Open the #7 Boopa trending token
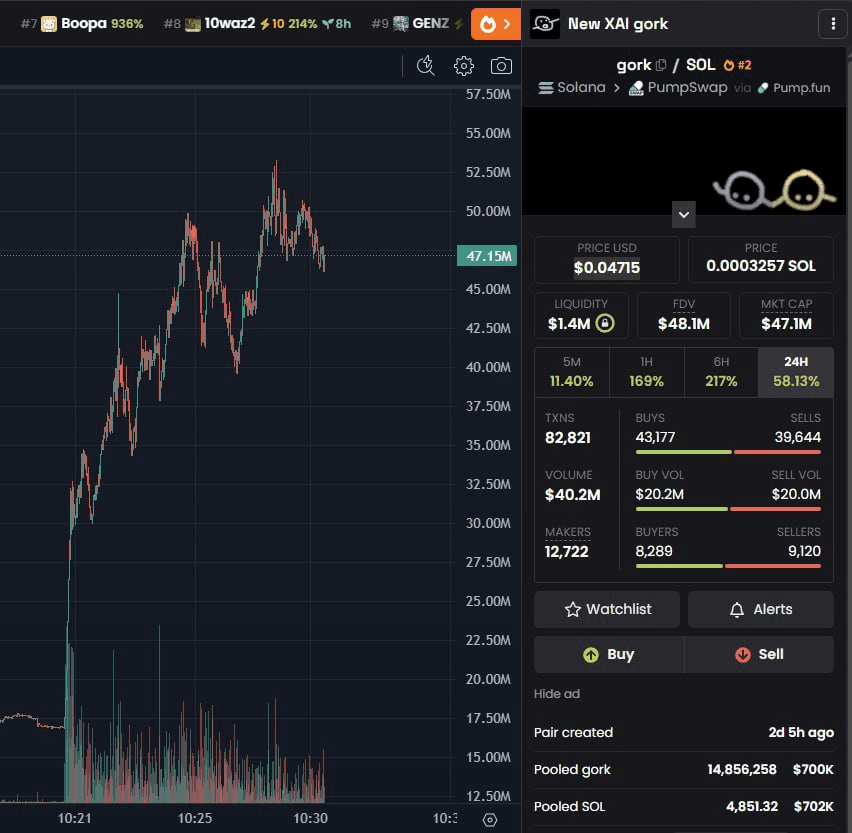Screen dimensions: 852x833 click(x=82, y=24)
